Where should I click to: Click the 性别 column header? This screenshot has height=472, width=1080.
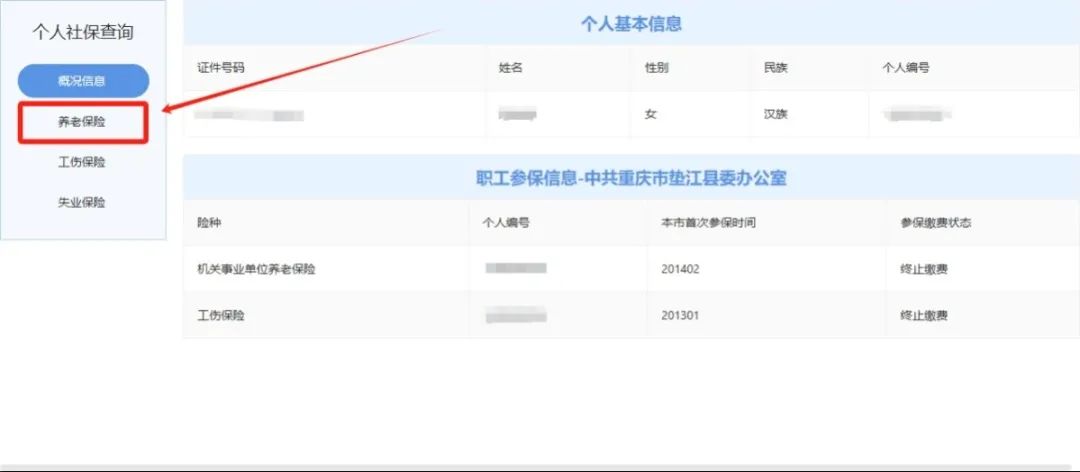[x=657, y=68]
